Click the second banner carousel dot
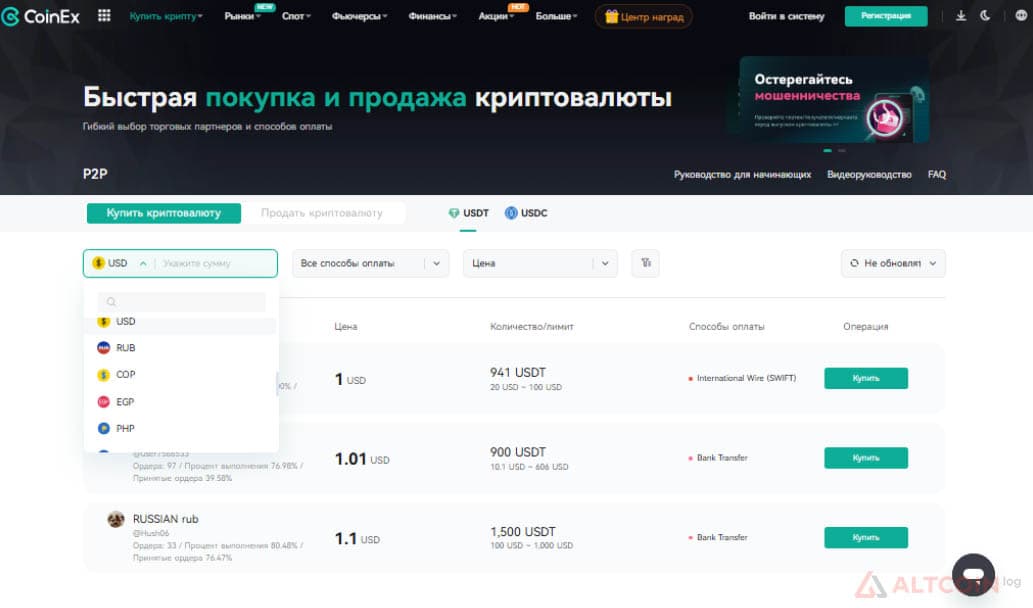 click(x=841, y=151)
